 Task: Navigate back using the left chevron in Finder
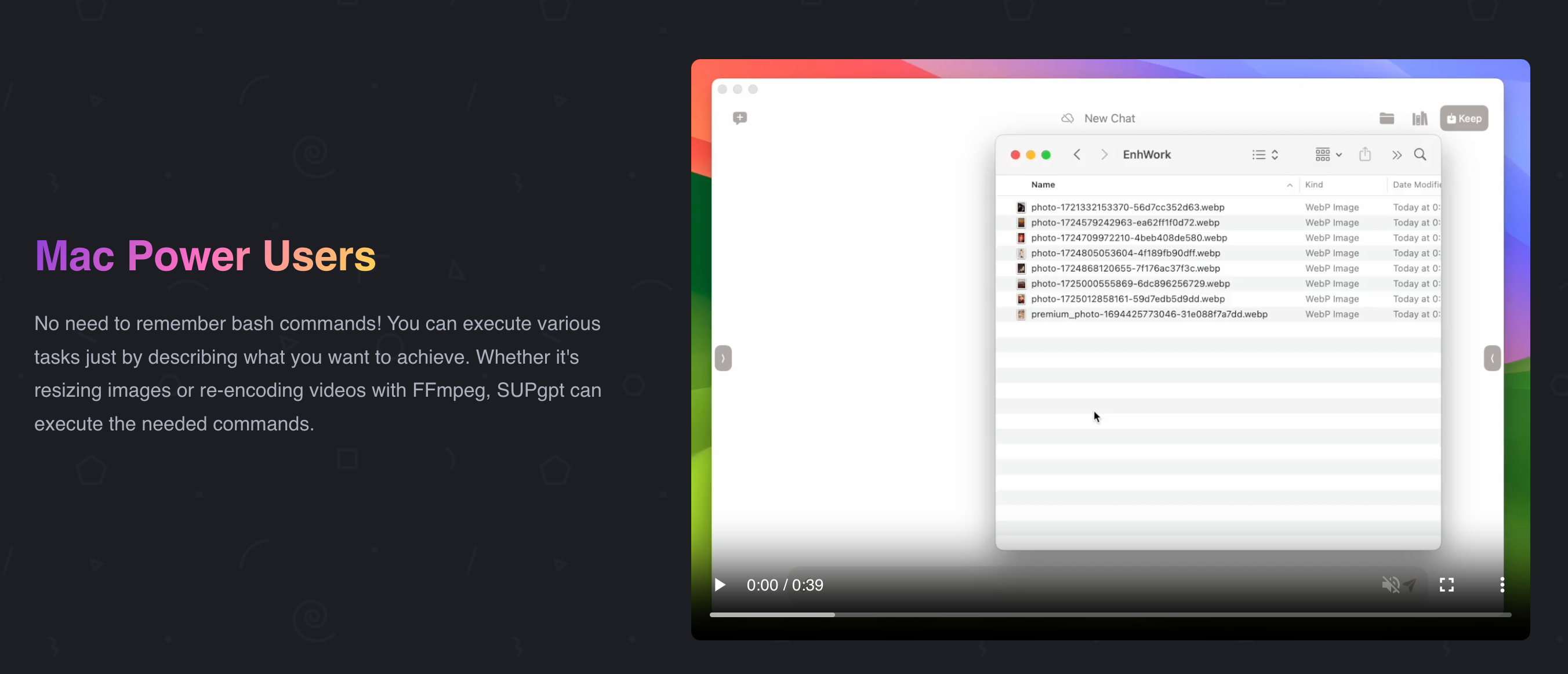pyautogui.click(x=1077, y=155)
